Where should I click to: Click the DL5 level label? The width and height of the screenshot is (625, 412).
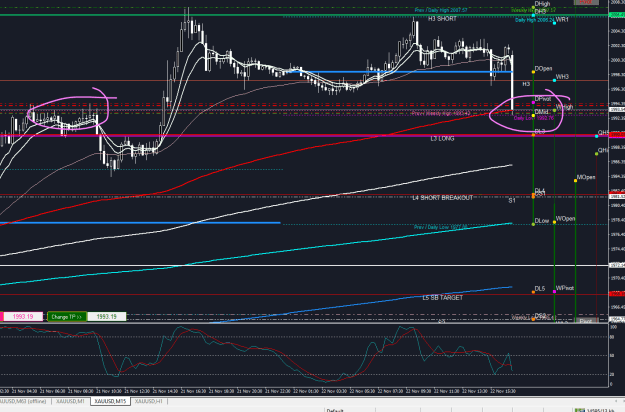[540, 288]
